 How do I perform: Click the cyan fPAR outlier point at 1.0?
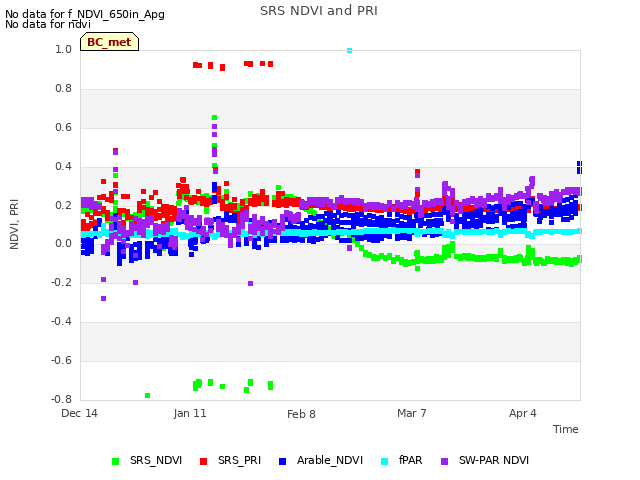click(x=349, y=51)
